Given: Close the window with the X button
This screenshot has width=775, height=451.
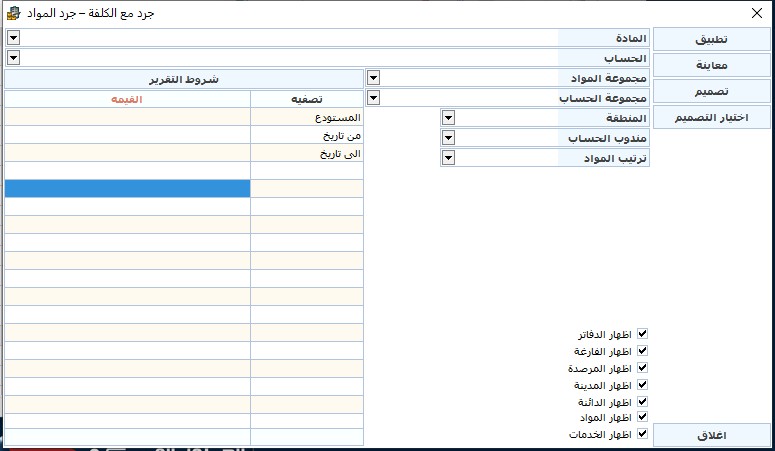Looking at the screenshot, I should tap(757, 13).
